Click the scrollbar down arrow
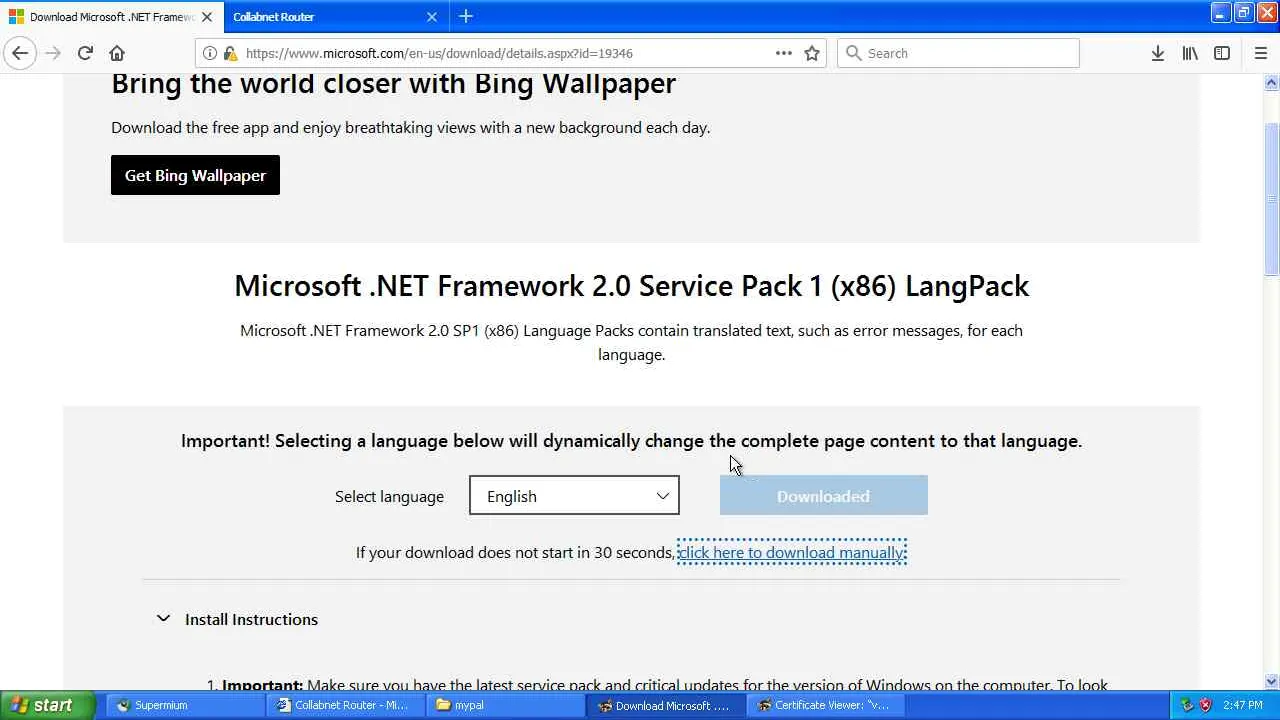 (x=1271, y=682)
